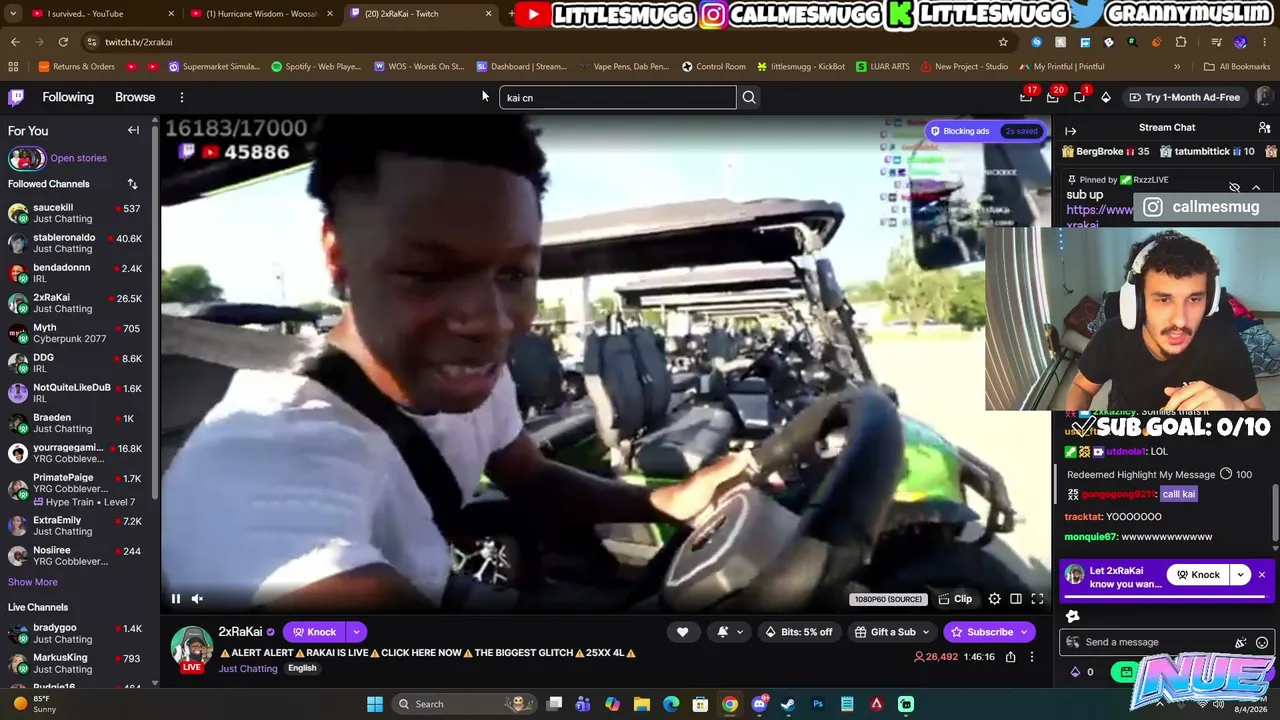Reload the Twitch page

click(63, 42)
